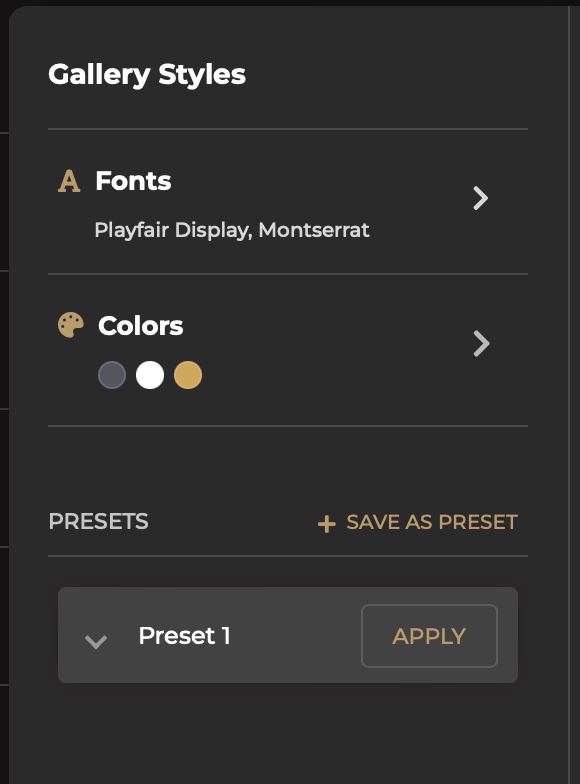Select the Preset 1 card background
This screenshot has height=784, width=580.
288,635
